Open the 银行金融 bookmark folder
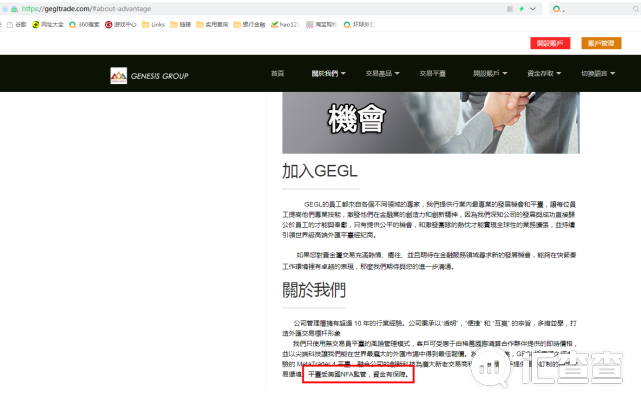 click(x=249, y=25)
